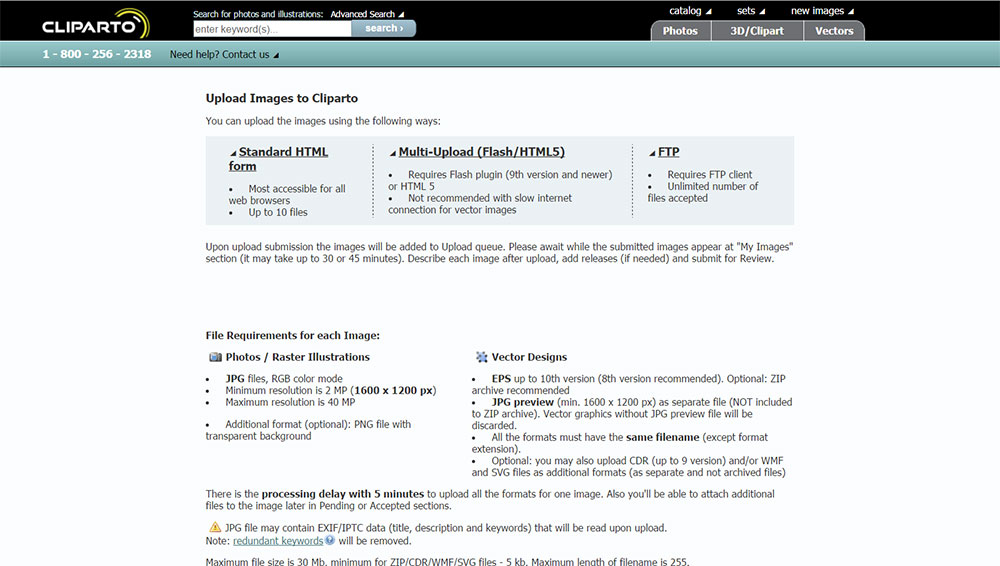1000x566 pixels.
Task: Switch to the 3D/Clipart tab
Action: [757, 31]
